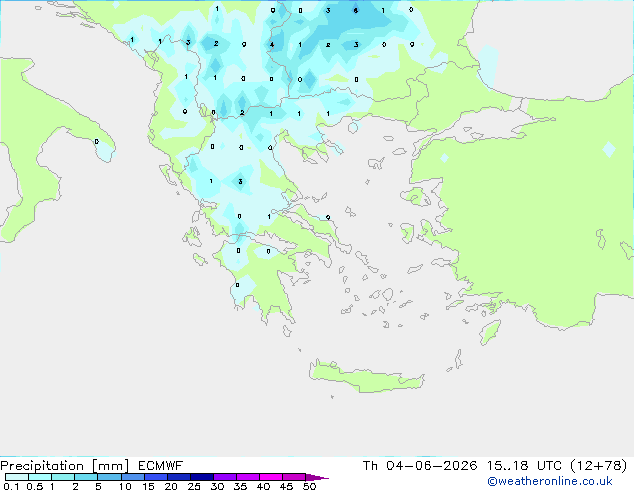This screenshot has width=634, height=490.
Task: Click the legend label '0.1'
Action: [x=11, y=486]
